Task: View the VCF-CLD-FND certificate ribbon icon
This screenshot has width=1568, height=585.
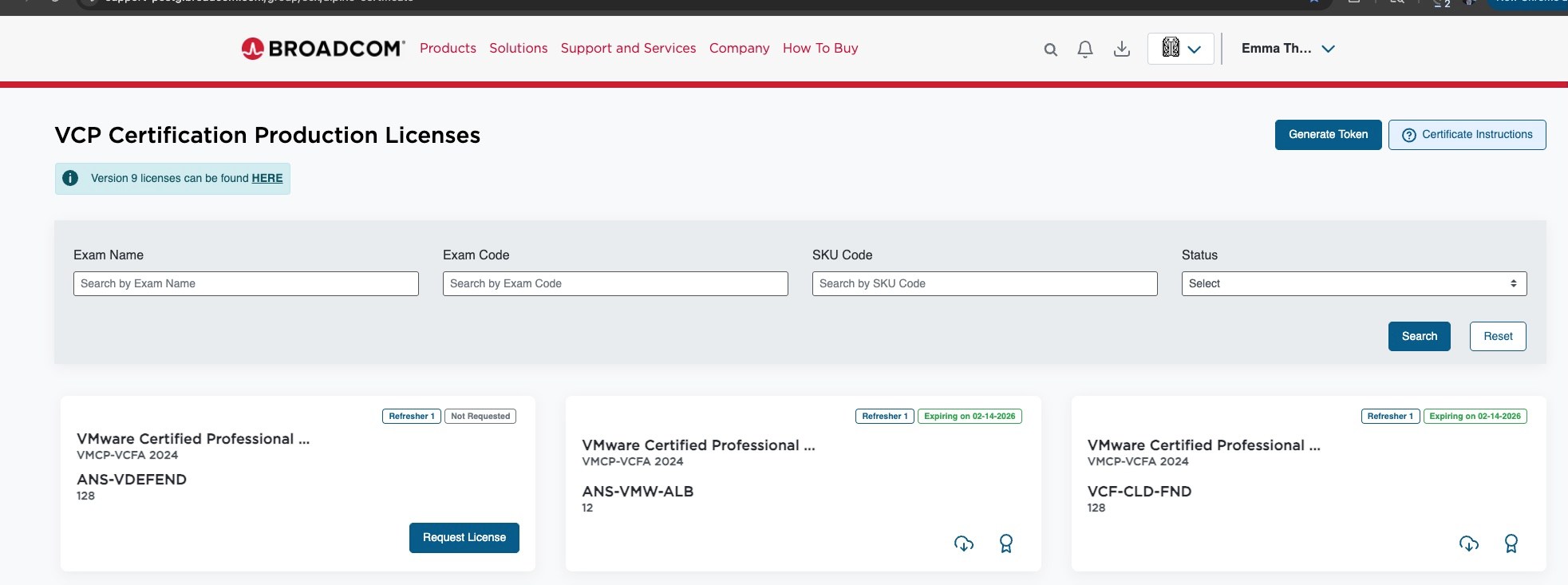Action: tap(1511, 543)
